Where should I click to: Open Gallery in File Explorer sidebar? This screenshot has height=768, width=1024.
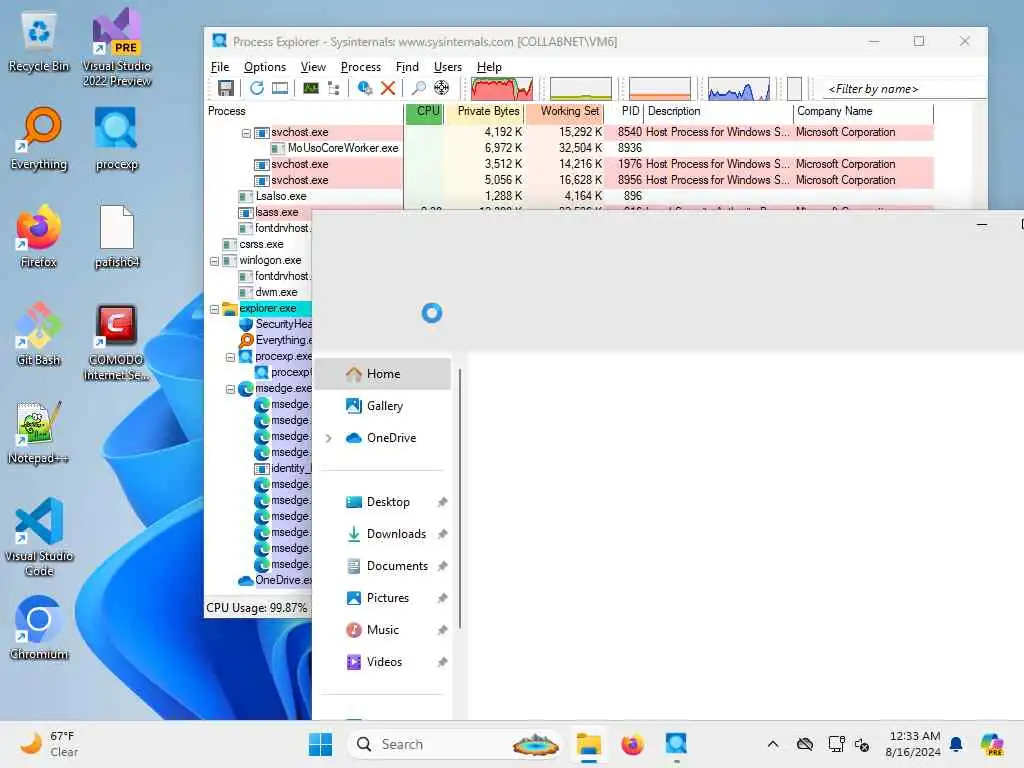pyautogui.click(x=383, y=406)
